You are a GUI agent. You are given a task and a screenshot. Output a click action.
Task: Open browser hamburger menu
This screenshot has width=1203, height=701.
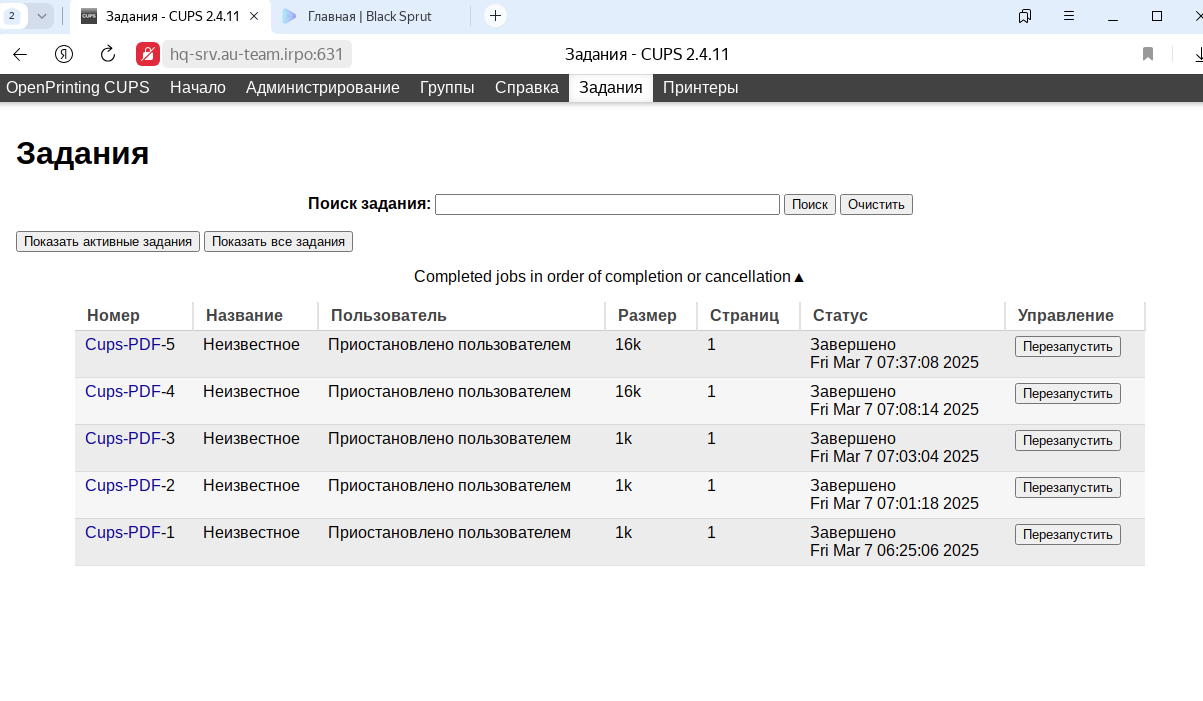point(1069,16)
